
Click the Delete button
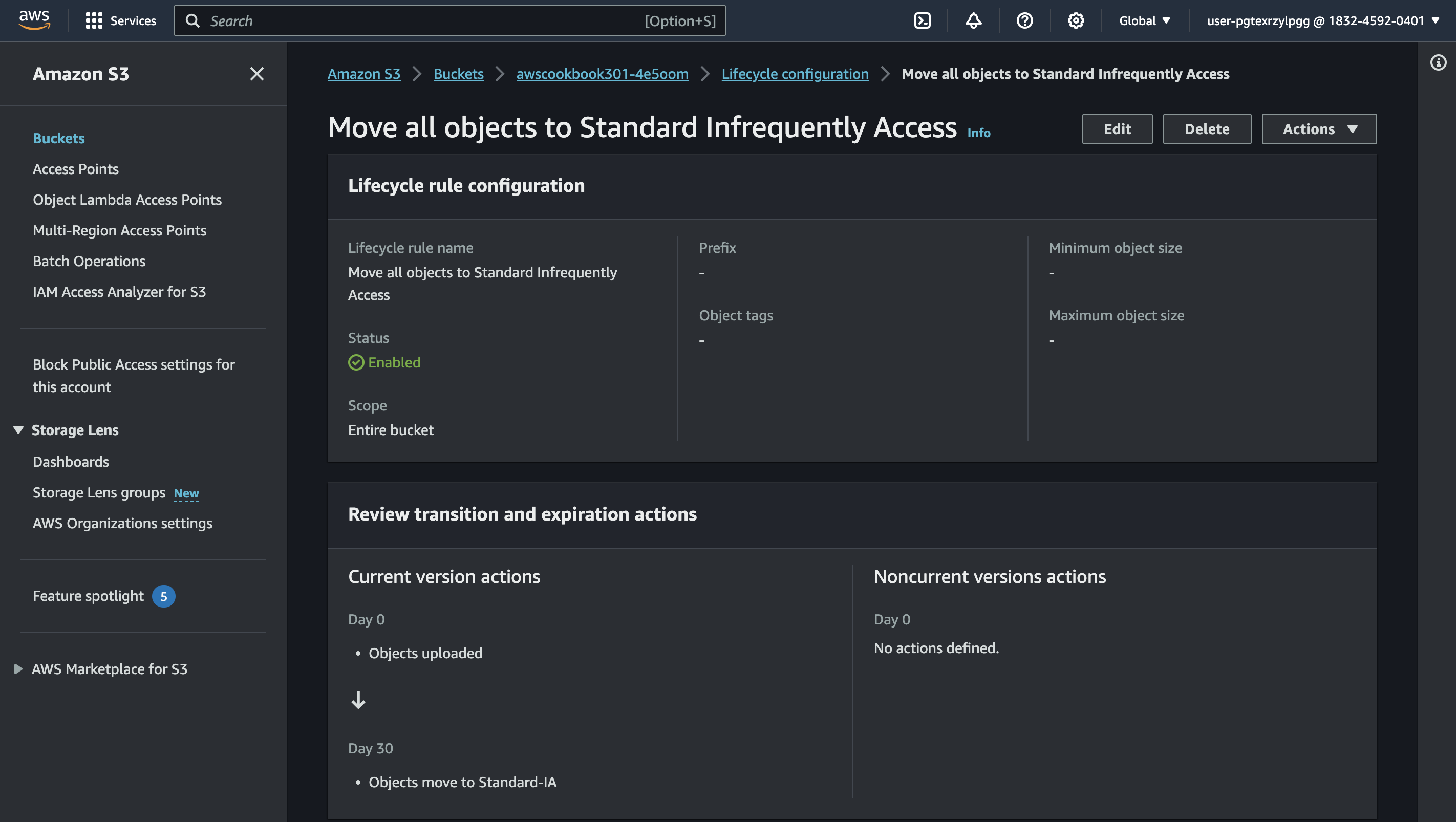pos(1207,129)
